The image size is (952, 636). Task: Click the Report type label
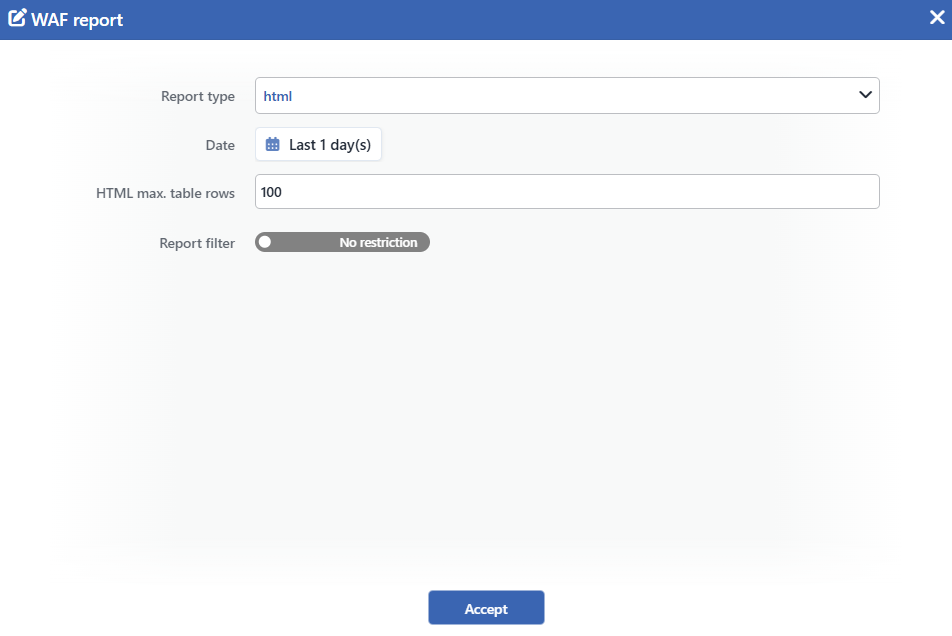pos(198,96)
